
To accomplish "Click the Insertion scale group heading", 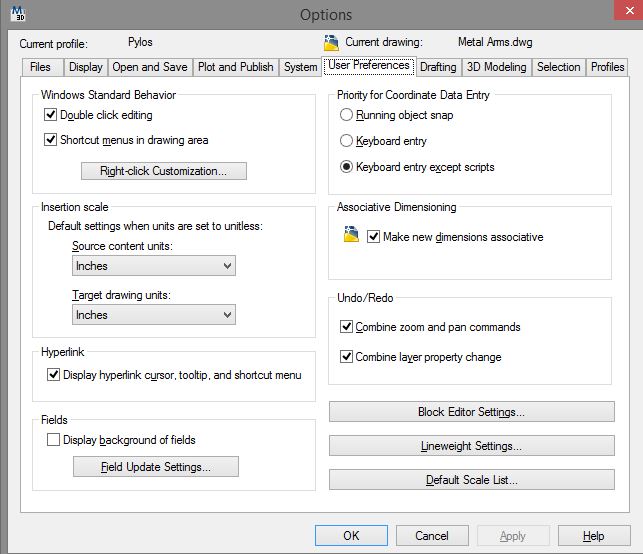I will [75, 207].
